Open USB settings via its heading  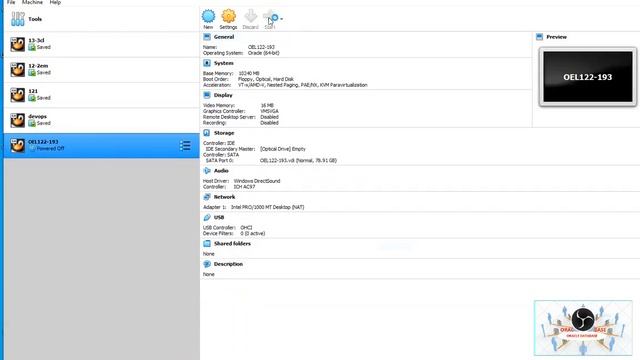point(219,217)
